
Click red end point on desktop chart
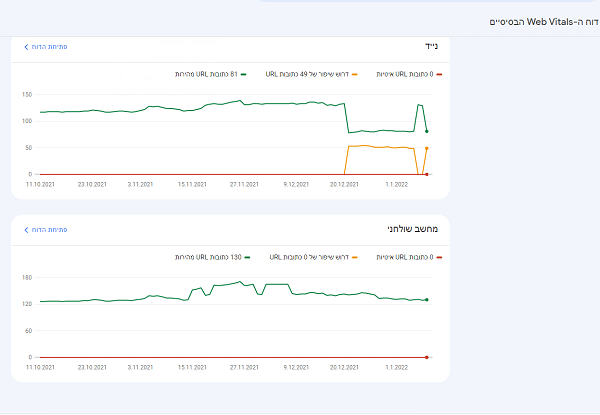coord(427,357)
